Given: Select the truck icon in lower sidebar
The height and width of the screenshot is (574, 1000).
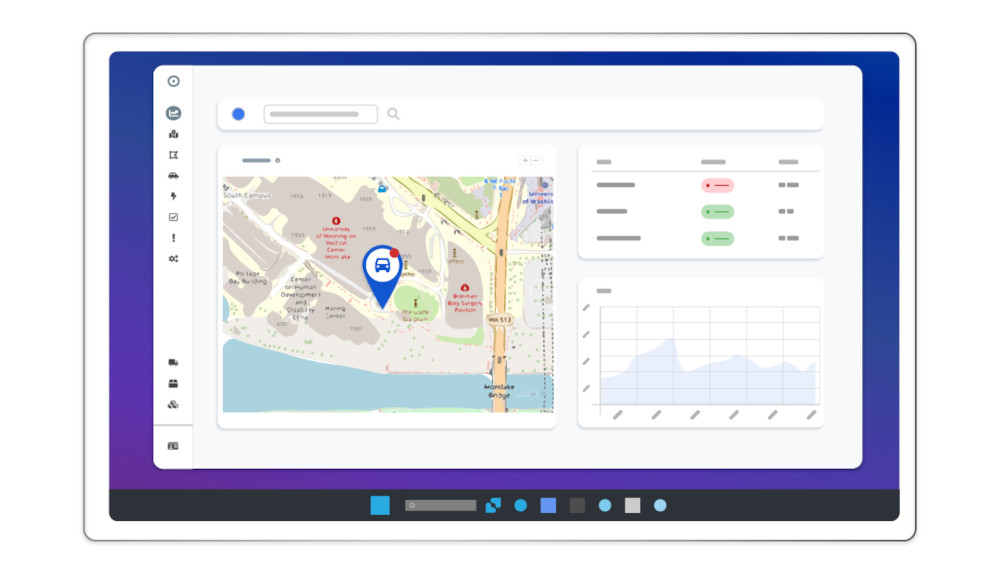Looking at the screenshot, I should click(x=173, y=363).
